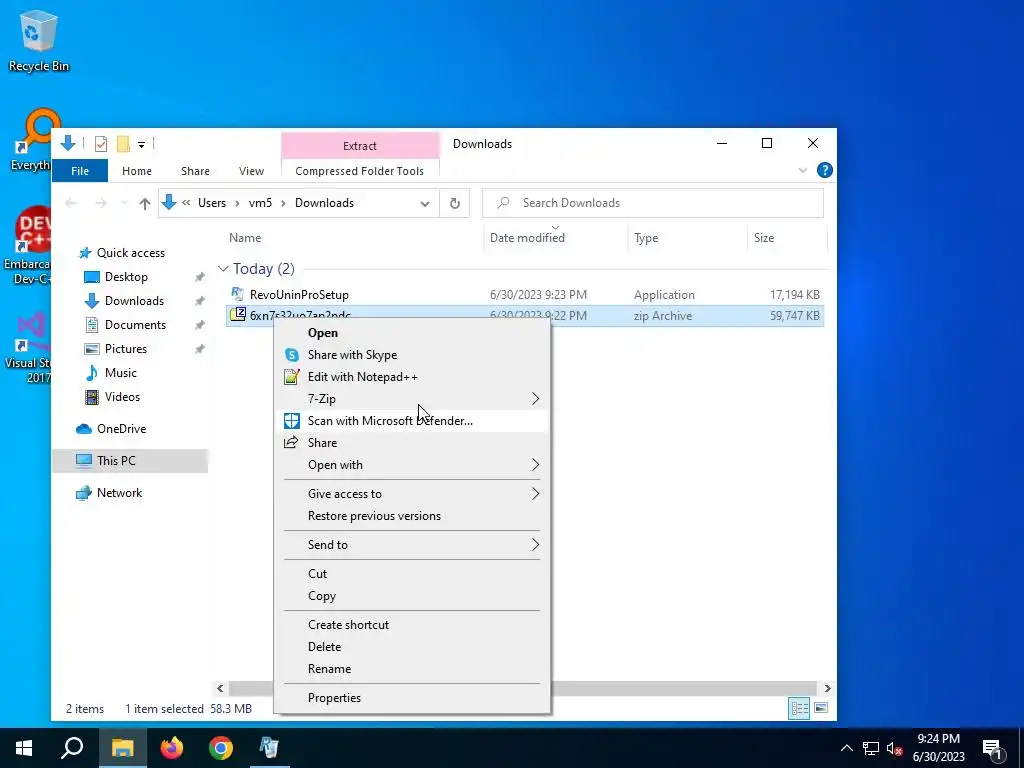Choose Rename from the context menu
The image size is (1024, 768).
coord(412,669)
